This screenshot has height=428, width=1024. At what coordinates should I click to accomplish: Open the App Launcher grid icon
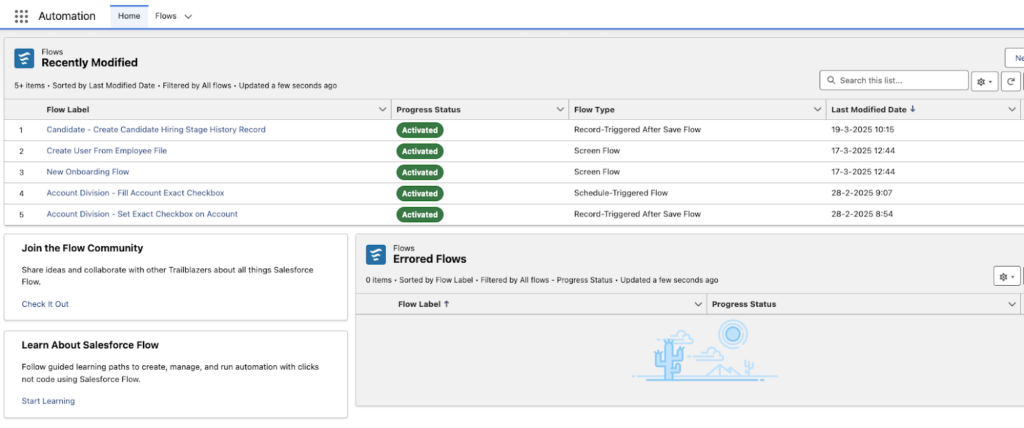[21, 16]
